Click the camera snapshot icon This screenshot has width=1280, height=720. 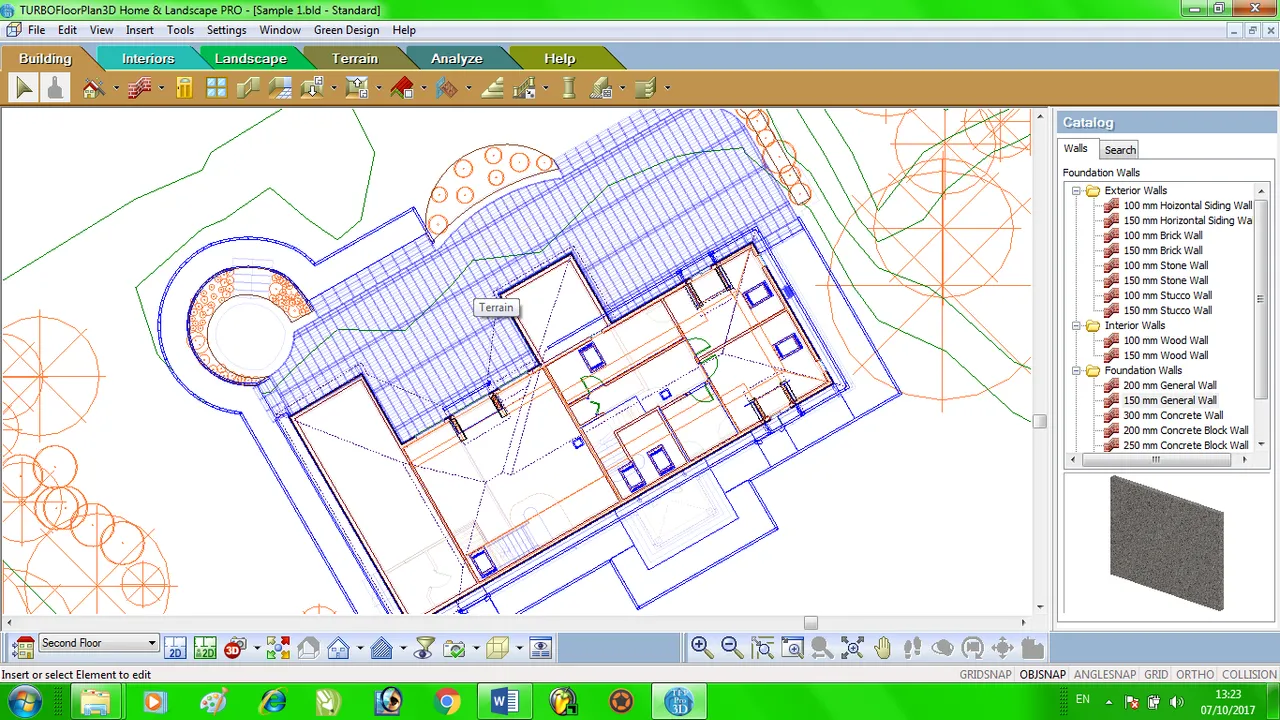click(x=455, y=648)
